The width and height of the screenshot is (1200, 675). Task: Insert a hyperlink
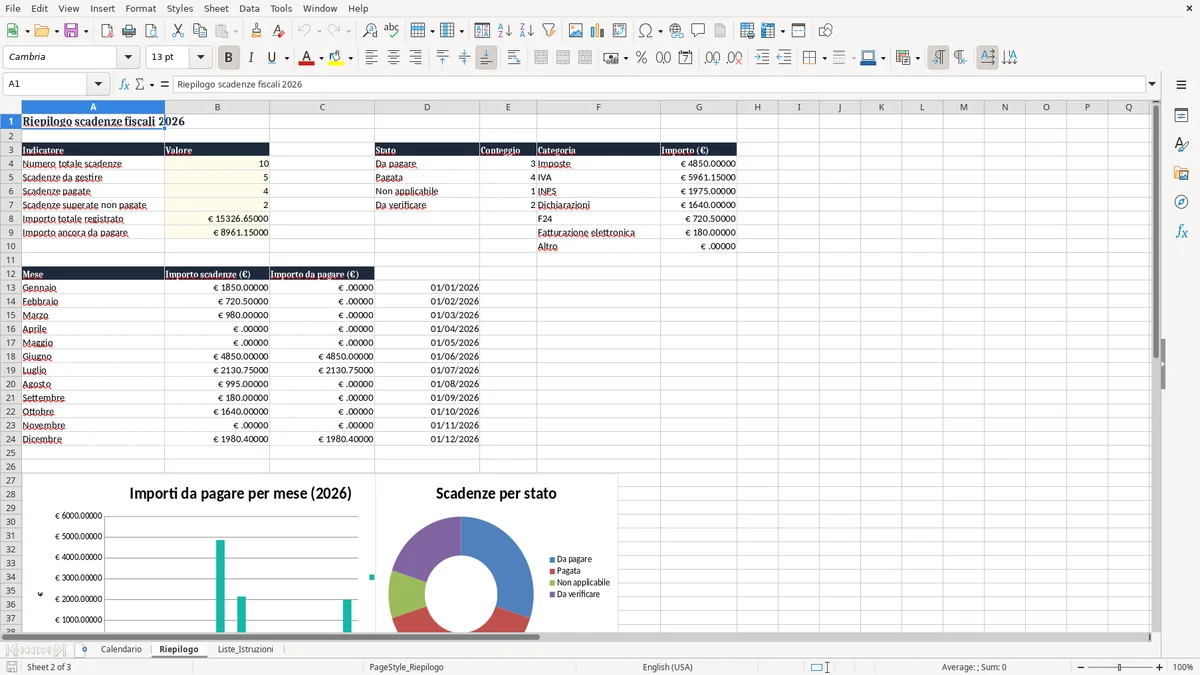click(677, 31)
